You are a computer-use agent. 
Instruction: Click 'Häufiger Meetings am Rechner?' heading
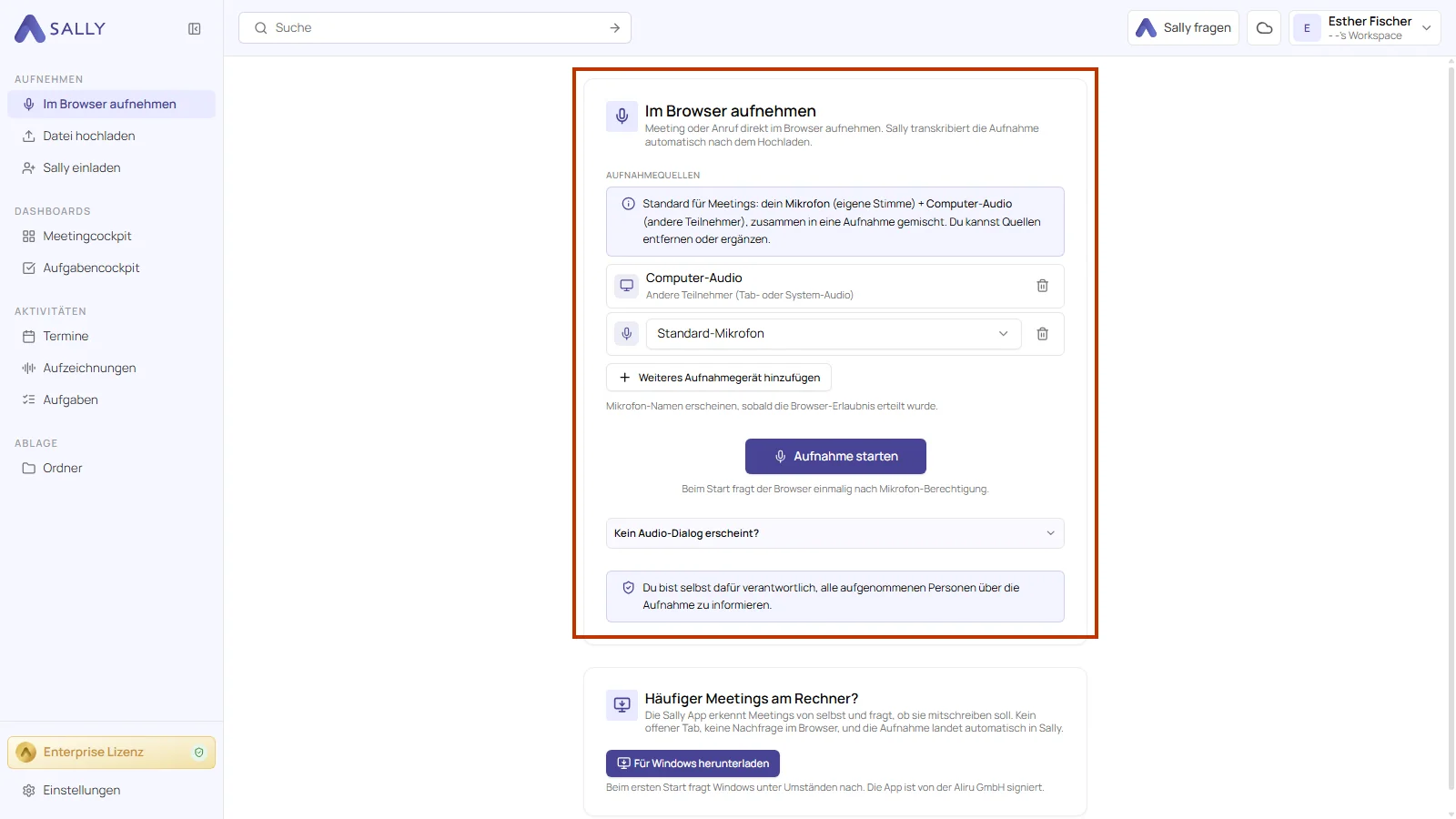click(752, 699)
